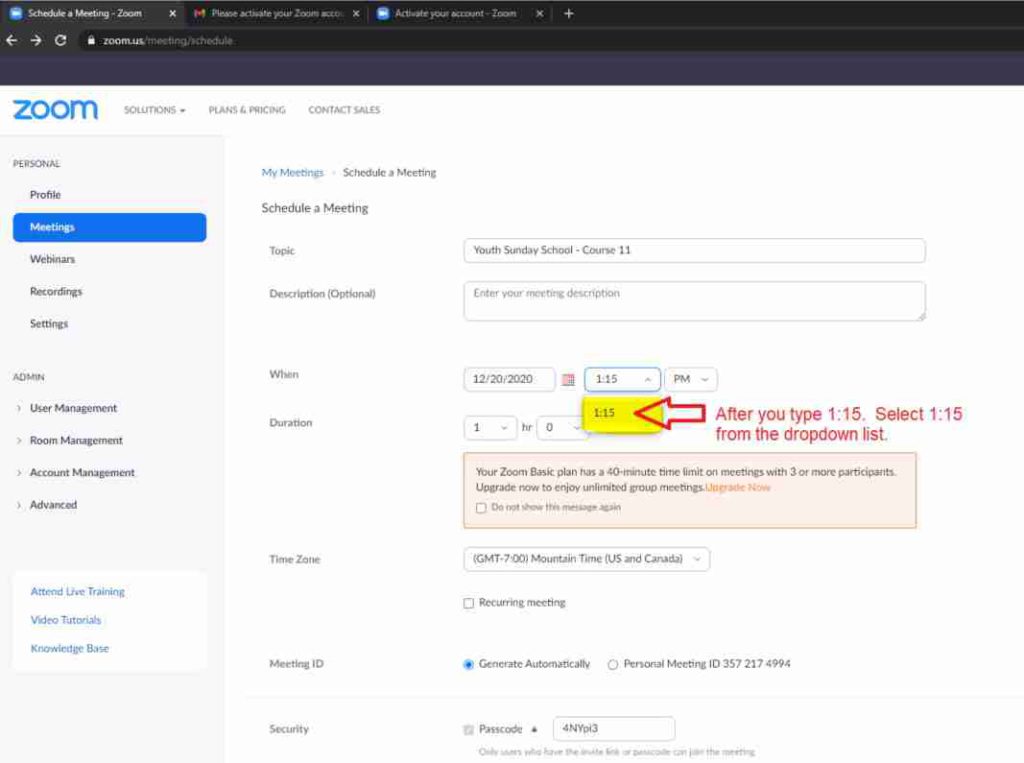Expand User Management section
The image size is (1024, 763).
coord(73,408)
